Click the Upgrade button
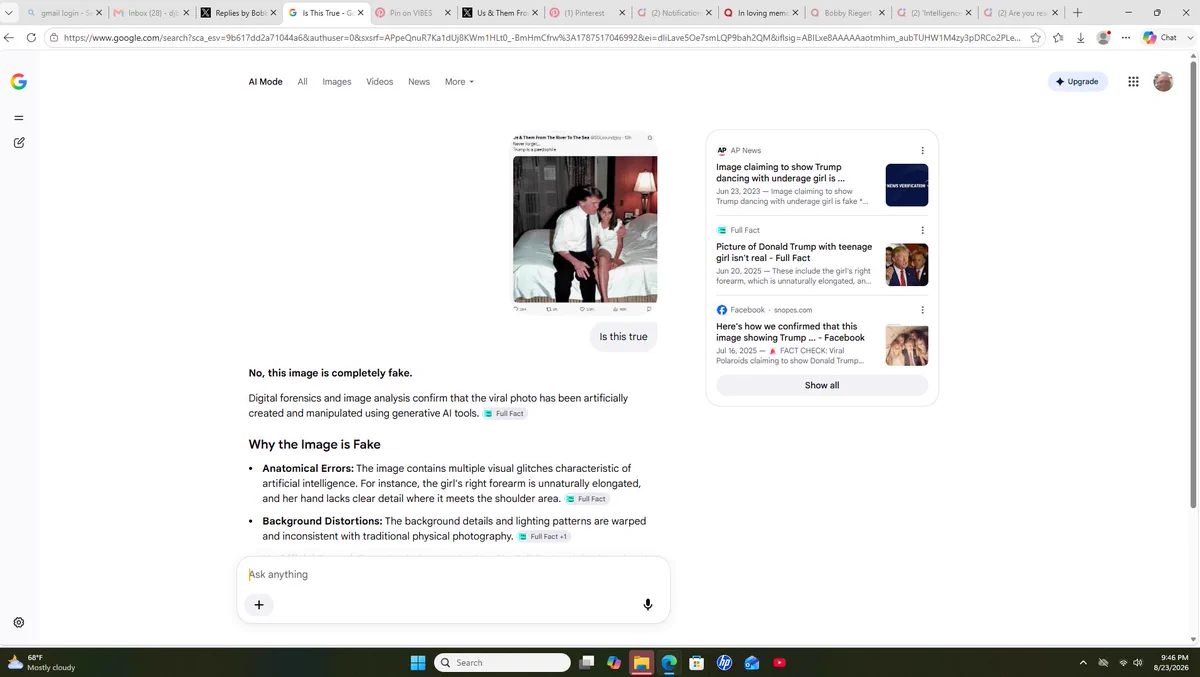1200x677 pixels. 1078,82
